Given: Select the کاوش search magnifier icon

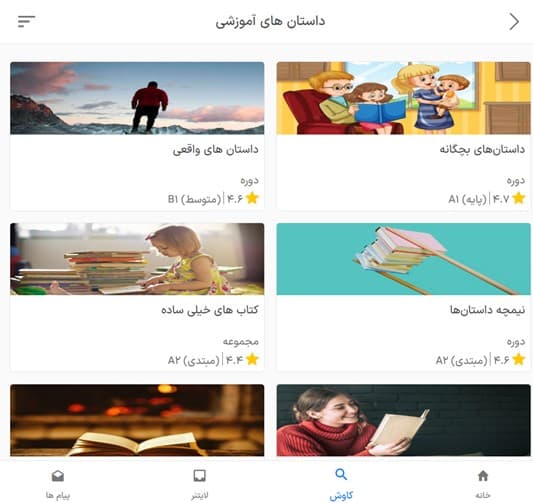Looking at the screenshot, I should click(x=341, y=474).
